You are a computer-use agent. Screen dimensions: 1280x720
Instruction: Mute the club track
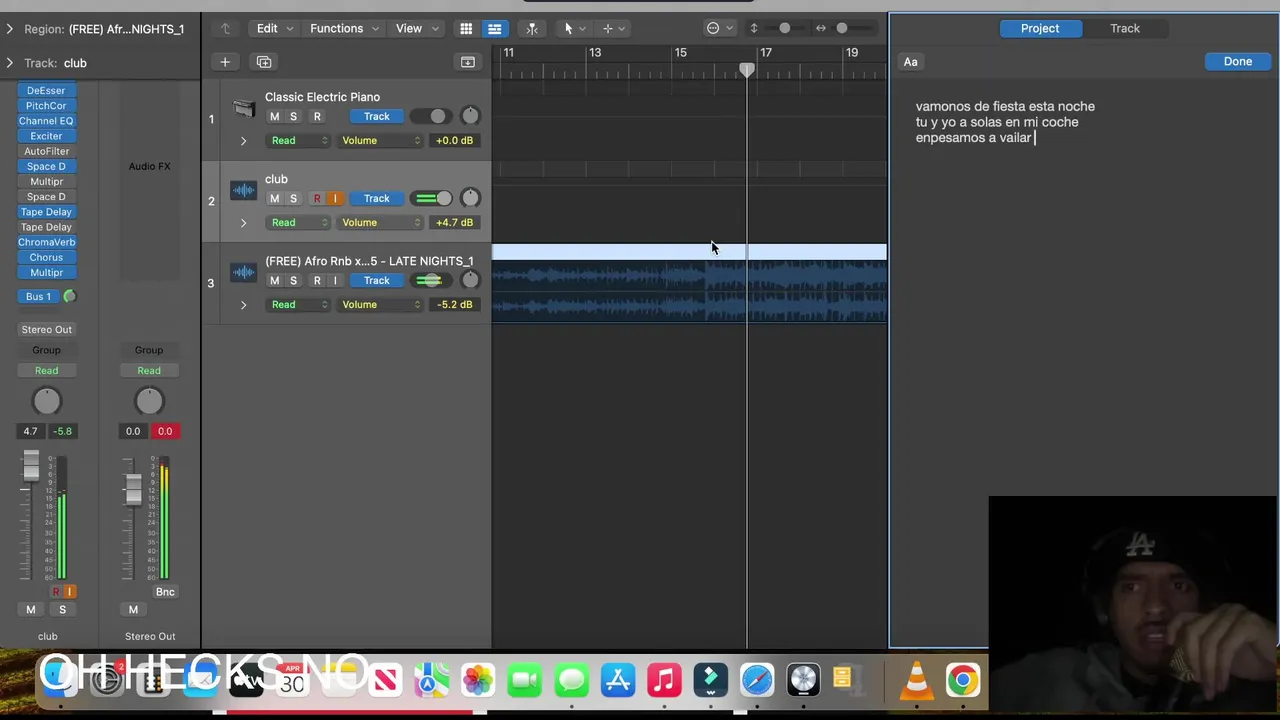[274, 198]
